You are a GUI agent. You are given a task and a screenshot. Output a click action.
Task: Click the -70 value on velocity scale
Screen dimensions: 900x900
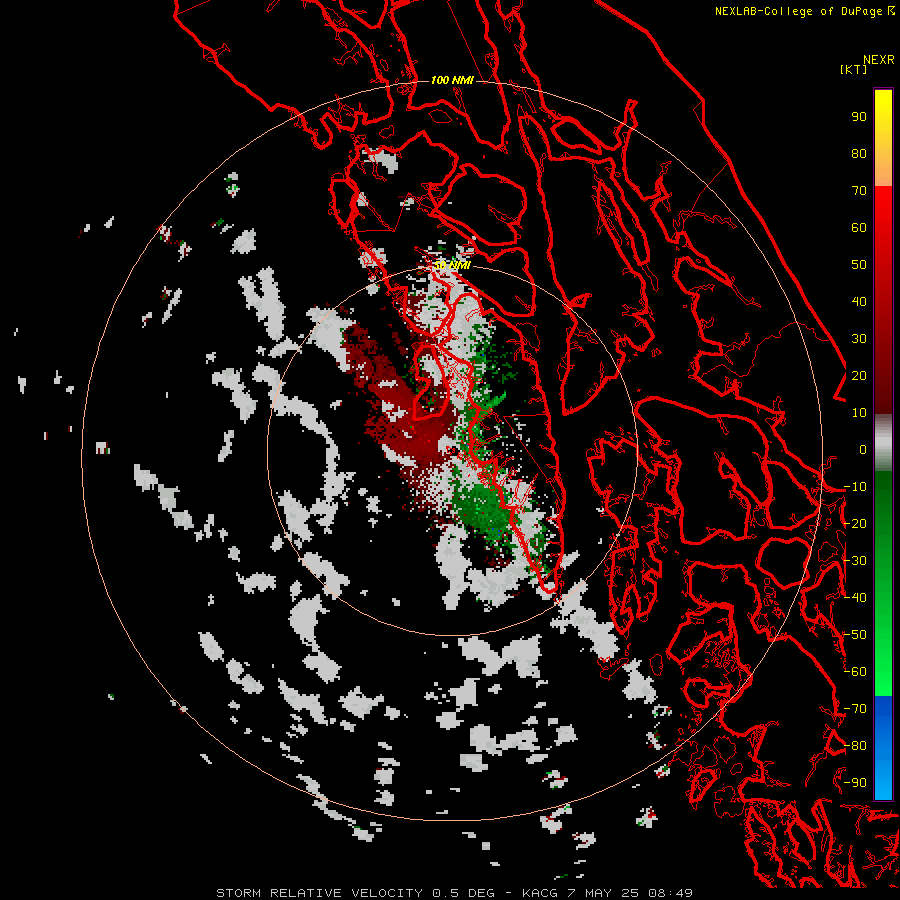click(x=855, y=709)
